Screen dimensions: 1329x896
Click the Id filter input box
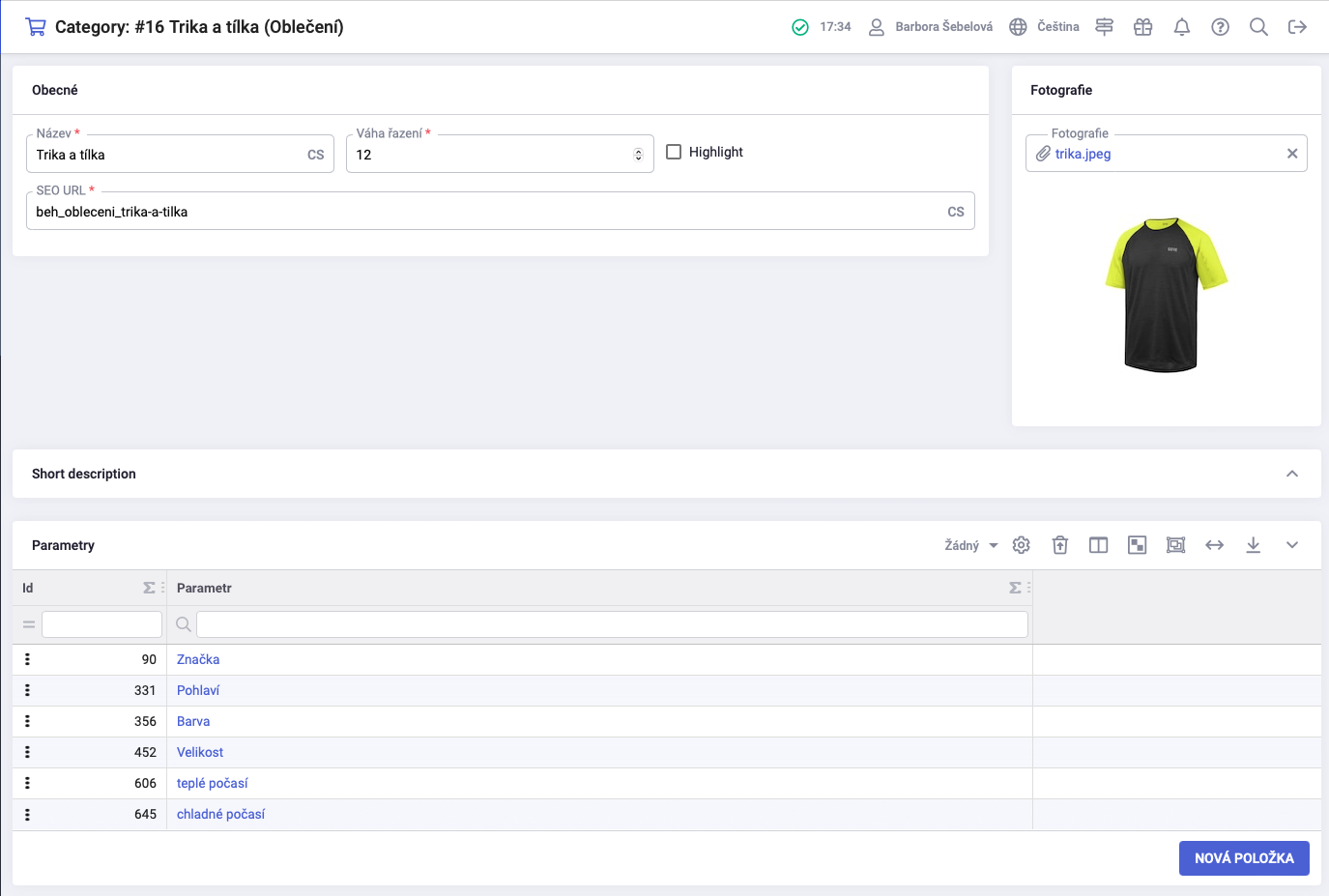pyautogui.click(x=101, y=624)
